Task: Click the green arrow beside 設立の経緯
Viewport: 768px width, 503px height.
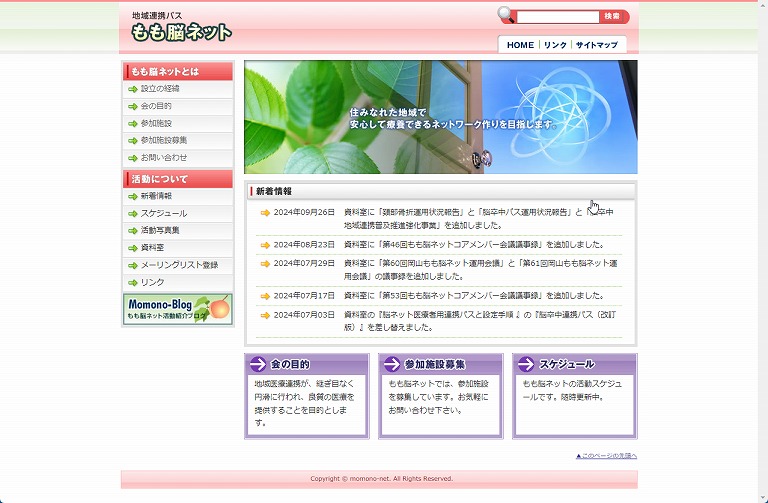Action: pyautogui.click(x=133, y=89)
